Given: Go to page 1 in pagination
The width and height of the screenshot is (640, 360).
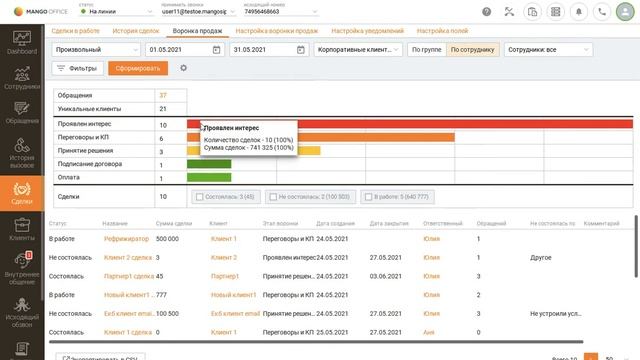Looking at the screenshot, I should pyautogui.click(x=591, y=357).
